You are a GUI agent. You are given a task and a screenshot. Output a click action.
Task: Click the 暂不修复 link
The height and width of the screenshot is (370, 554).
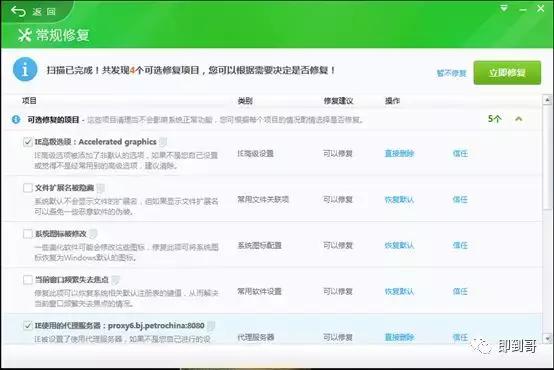pos(452,73)
